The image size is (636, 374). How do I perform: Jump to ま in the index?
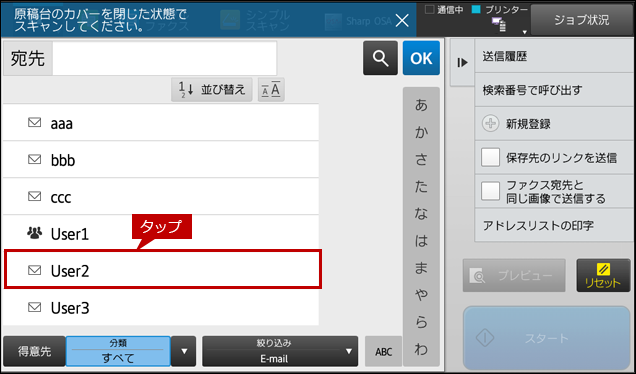[421, 268]
